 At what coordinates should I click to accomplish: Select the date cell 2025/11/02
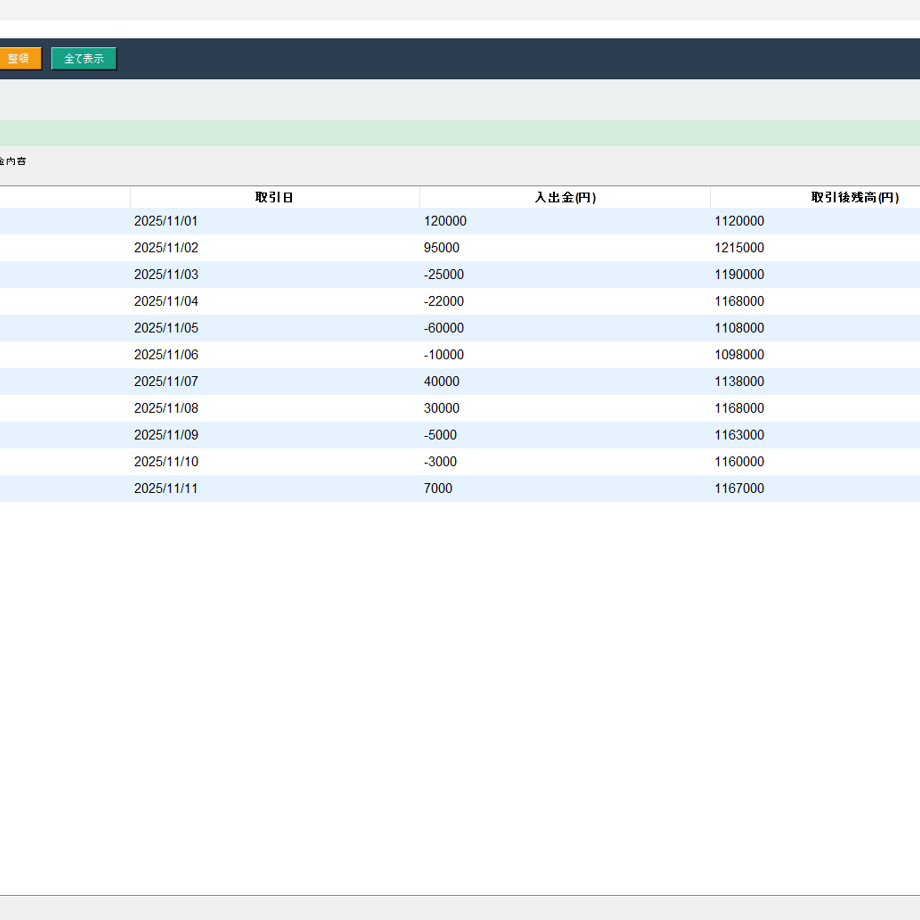click(x=166, y=248)
